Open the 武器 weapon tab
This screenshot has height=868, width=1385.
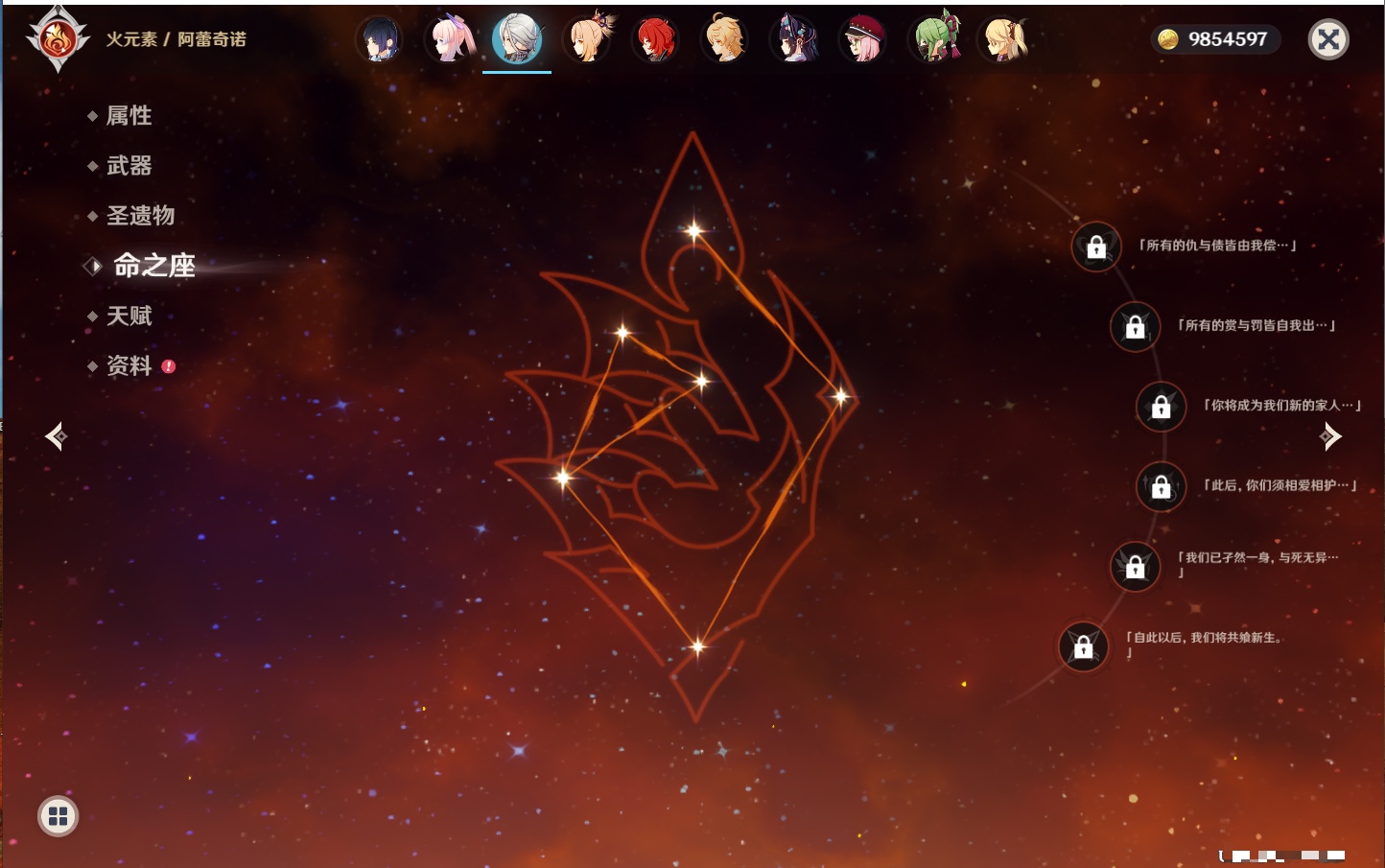coord(129,166)
